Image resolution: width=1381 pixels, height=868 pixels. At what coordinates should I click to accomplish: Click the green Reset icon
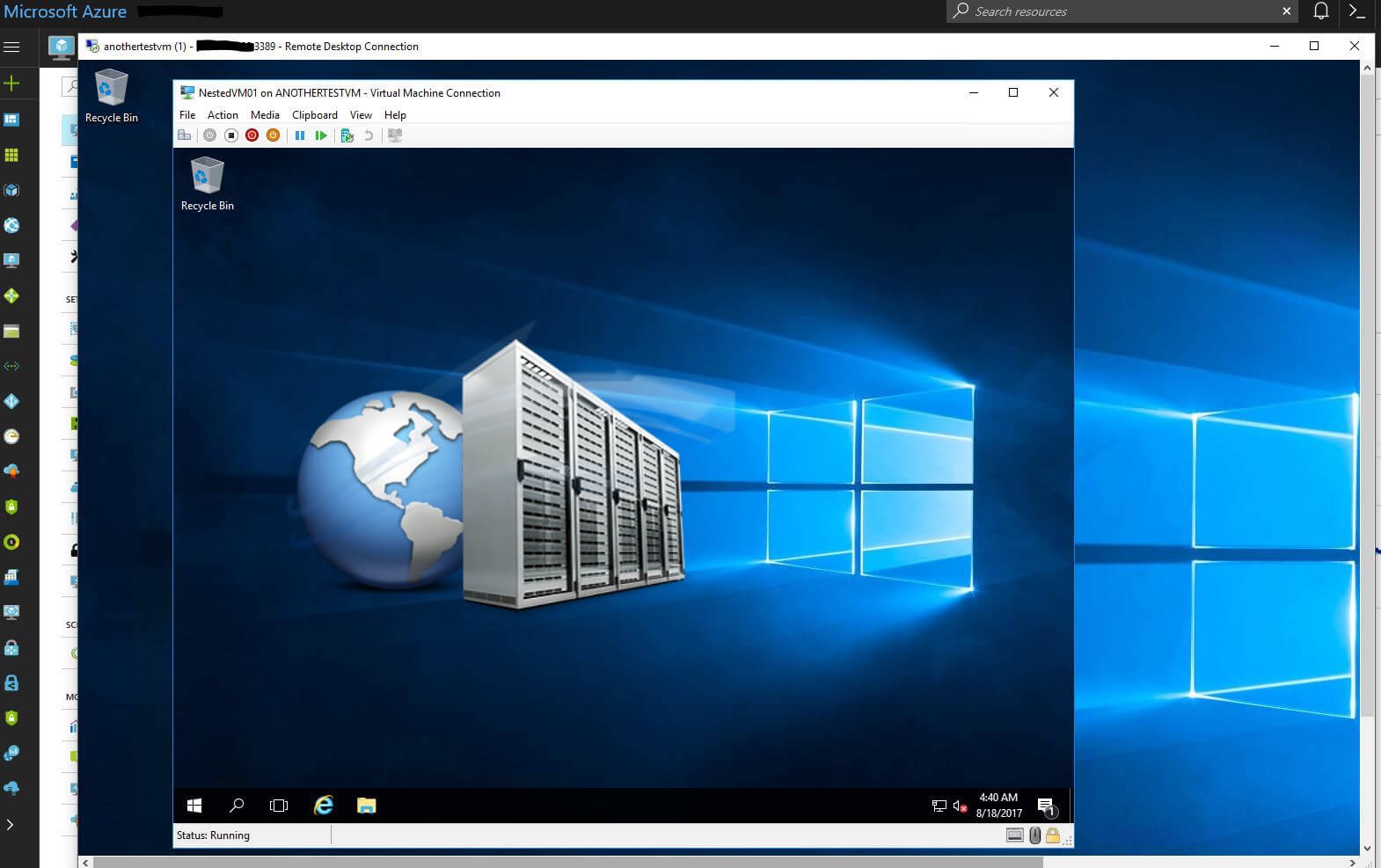[321, 135]
